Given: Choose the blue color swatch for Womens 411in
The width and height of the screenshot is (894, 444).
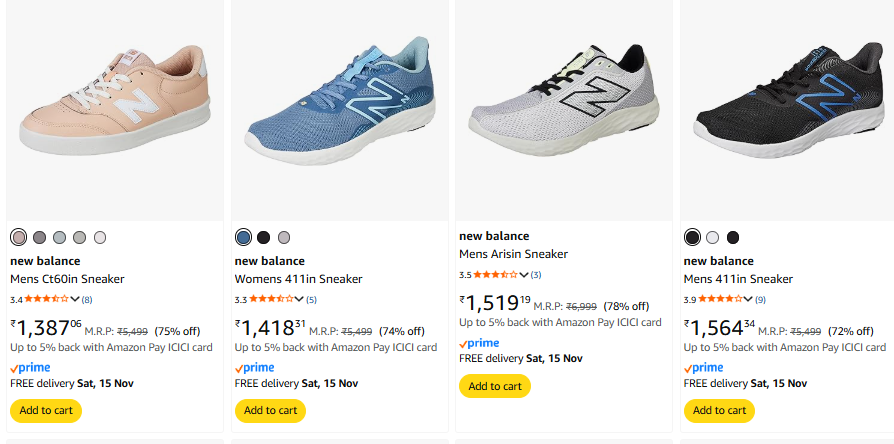Looking at the screenshot, I should coord(243,237).
